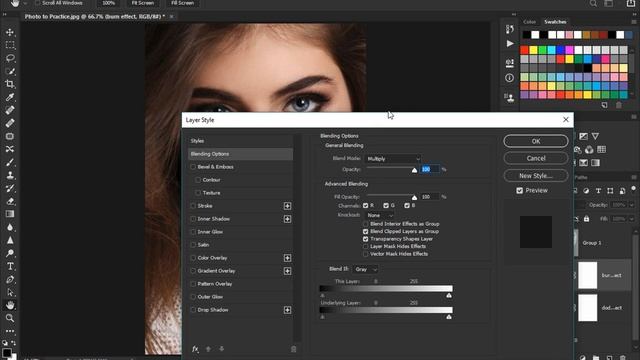The width and height of the screenshot is (640, 360).
Task: Open the layer Fill dropdown in Layers panel
Action: point(632,219)
